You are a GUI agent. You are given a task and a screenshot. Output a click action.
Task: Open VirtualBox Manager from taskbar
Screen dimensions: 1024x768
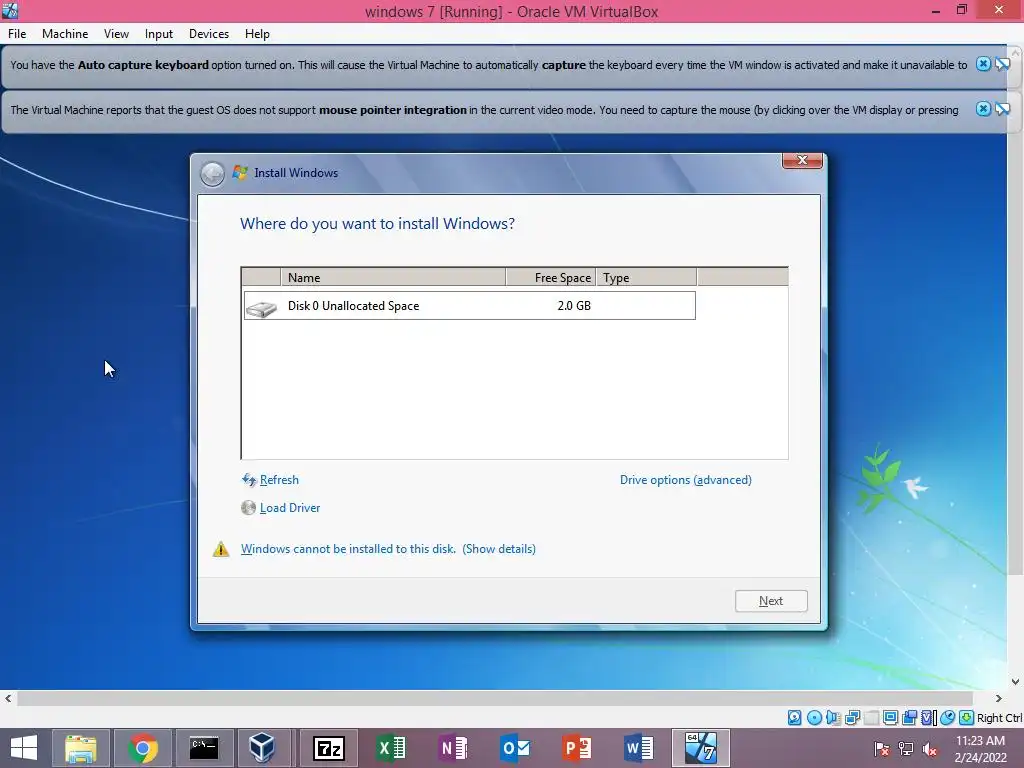[262, 748]
